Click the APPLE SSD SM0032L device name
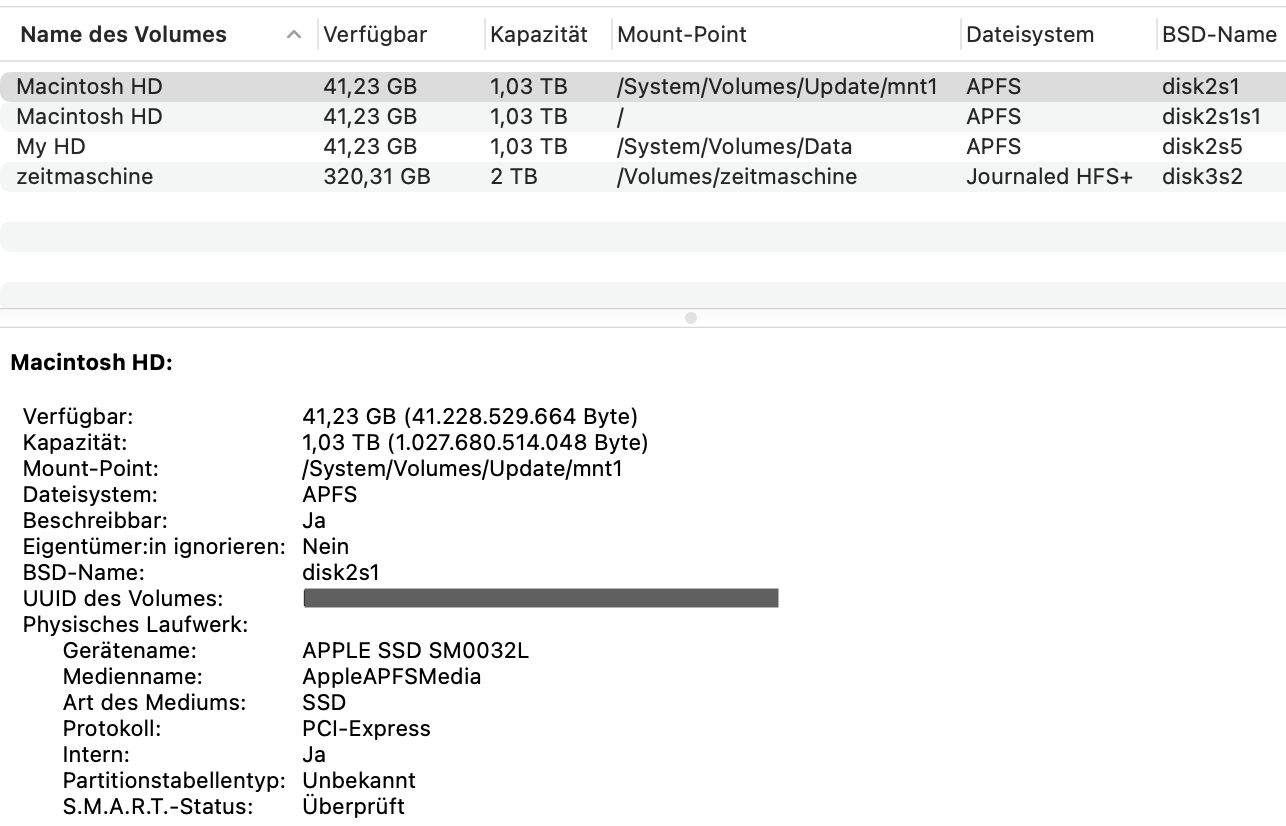 coord(415,651)
